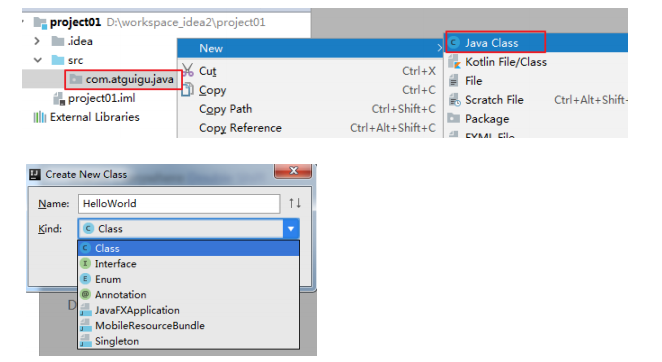Expand the .idea folder
This screenshot has height=362, width=662.
[x=37, y=41]
